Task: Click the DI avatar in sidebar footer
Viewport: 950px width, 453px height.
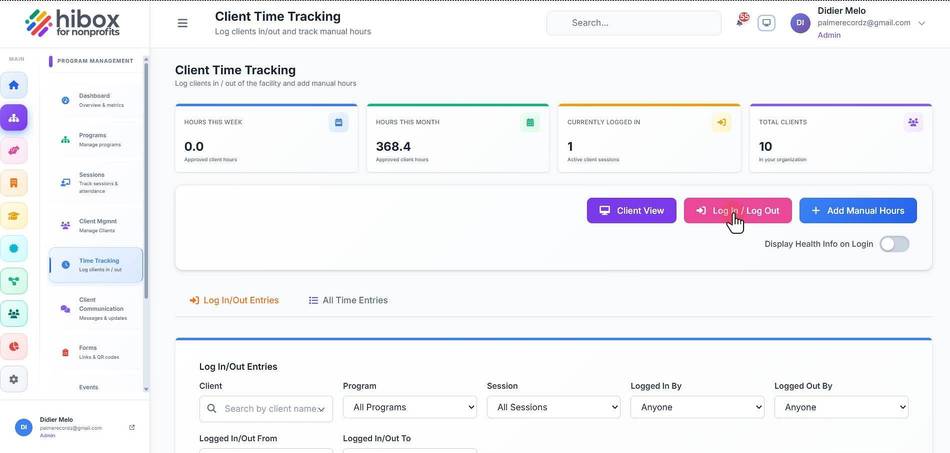Action: (x=24, y=427)
